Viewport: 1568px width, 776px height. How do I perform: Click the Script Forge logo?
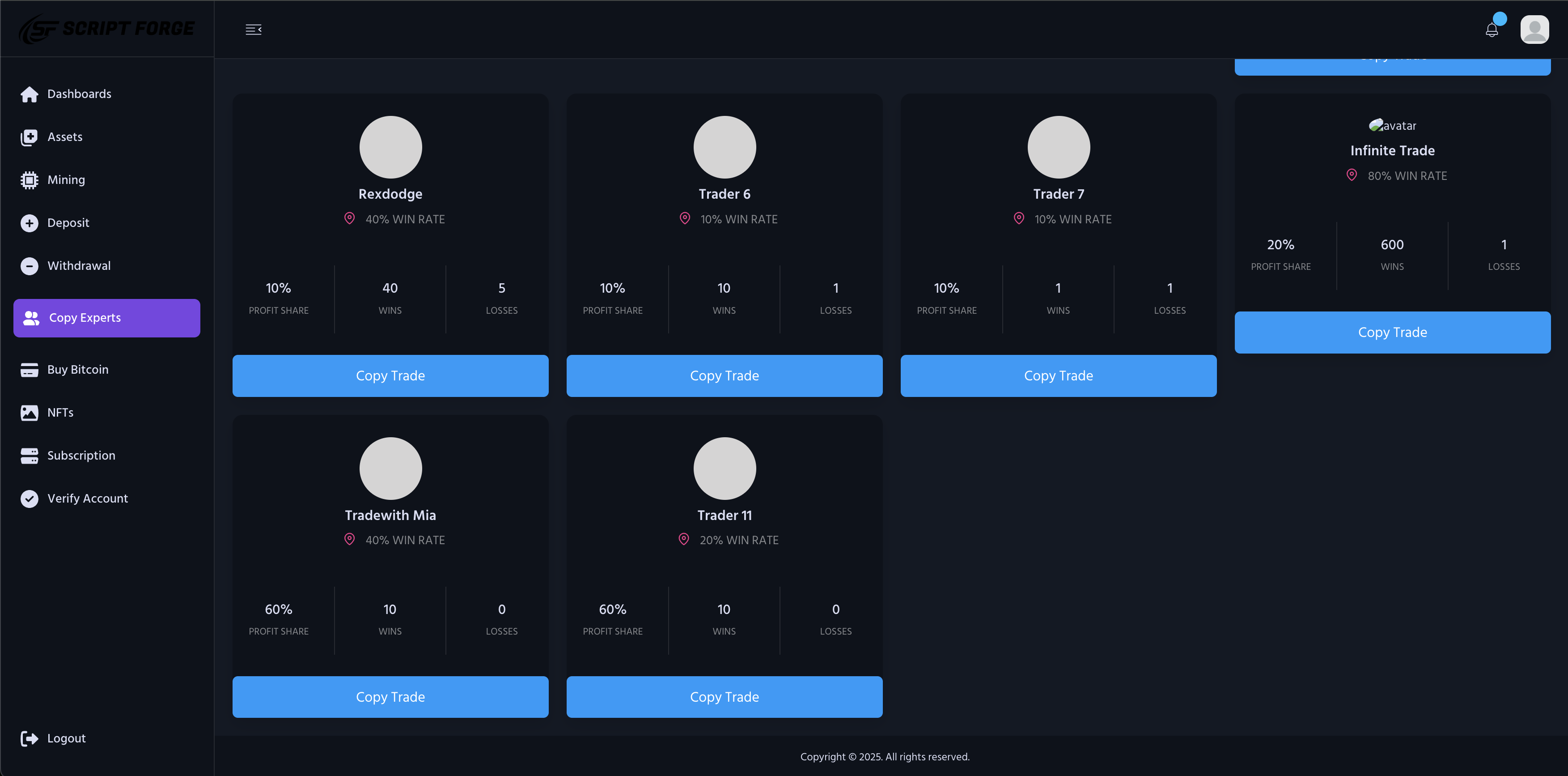(x=106, y=29)
